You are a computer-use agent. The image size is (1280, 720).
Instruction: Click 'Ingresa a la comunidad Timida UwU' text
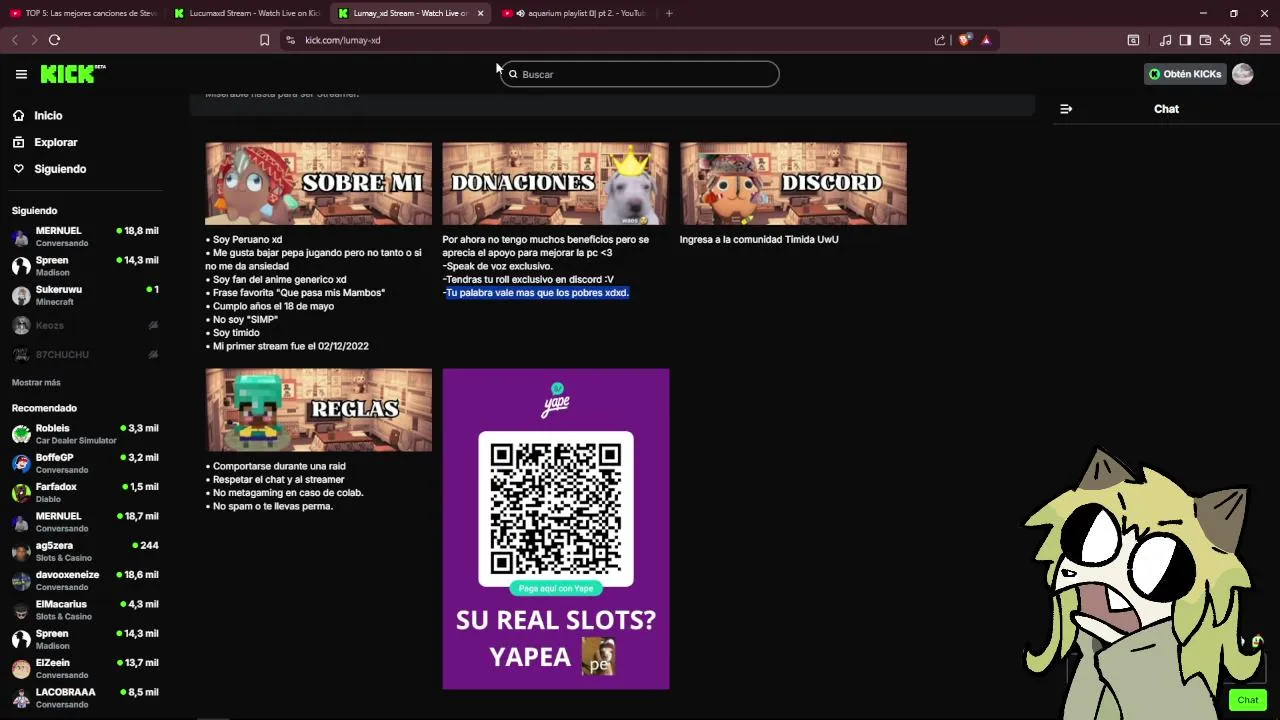[x=759, y=240]
